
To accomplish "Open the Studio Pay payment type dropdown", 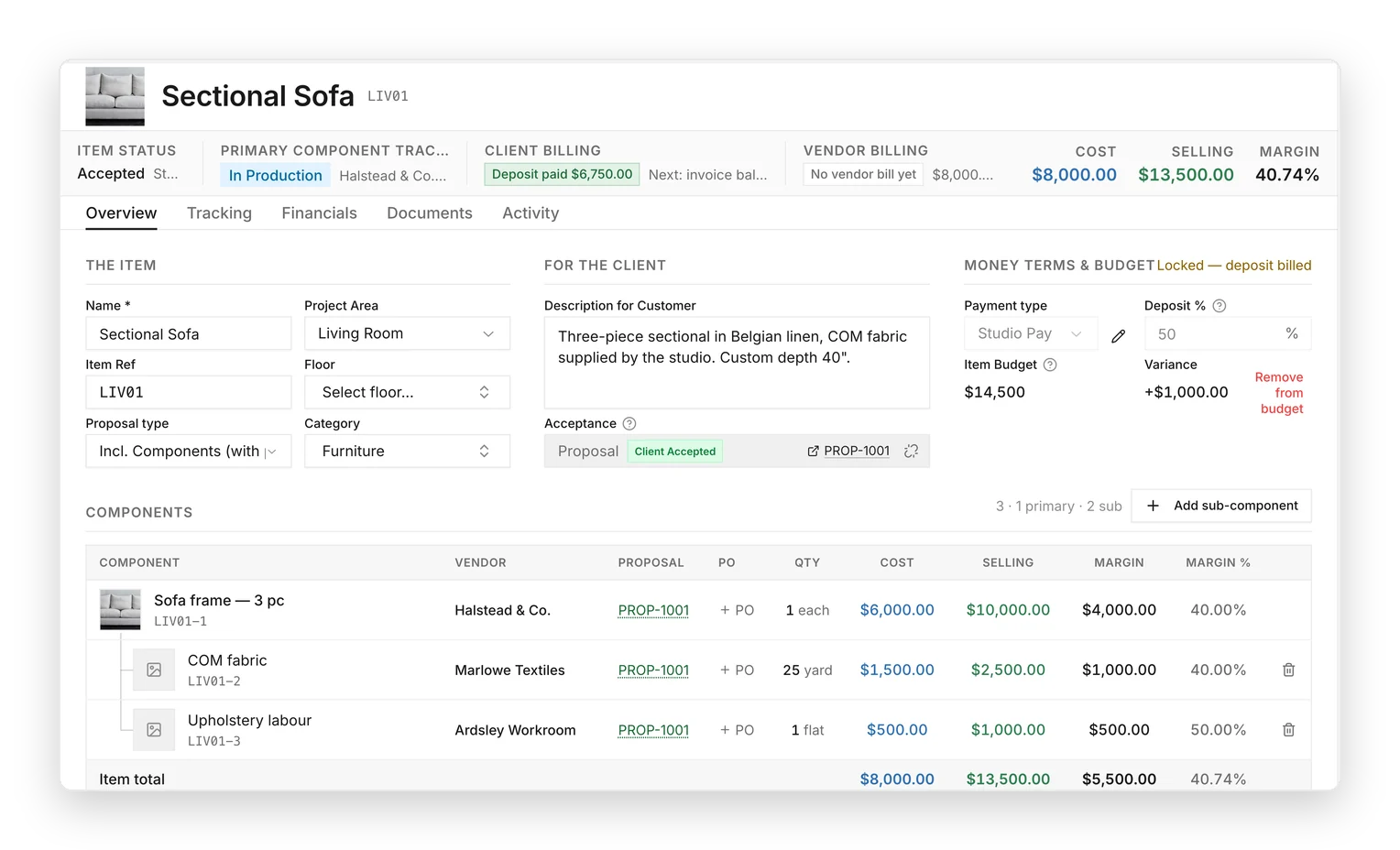I will (1031, 333).
